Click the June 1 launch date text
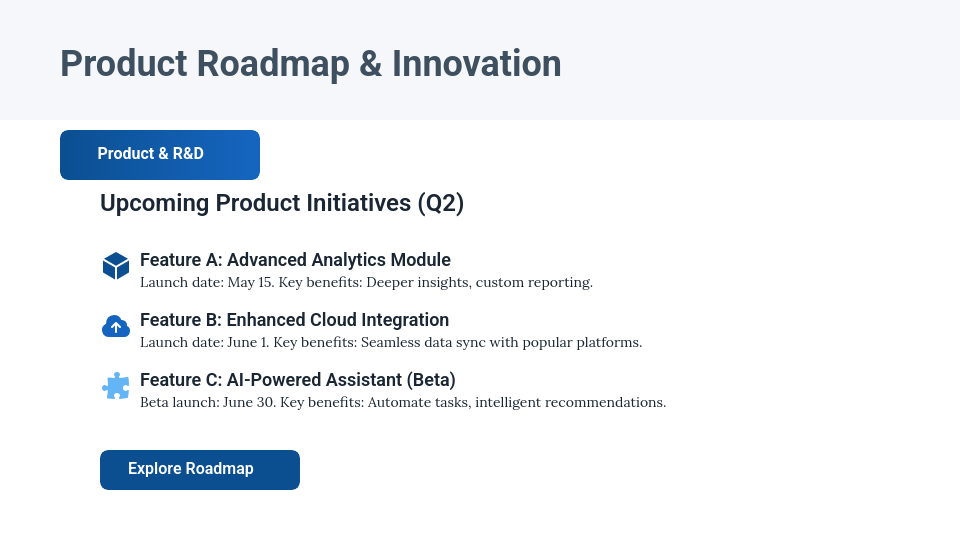Viewport: 960px width, 540px height. coord(247,343)
